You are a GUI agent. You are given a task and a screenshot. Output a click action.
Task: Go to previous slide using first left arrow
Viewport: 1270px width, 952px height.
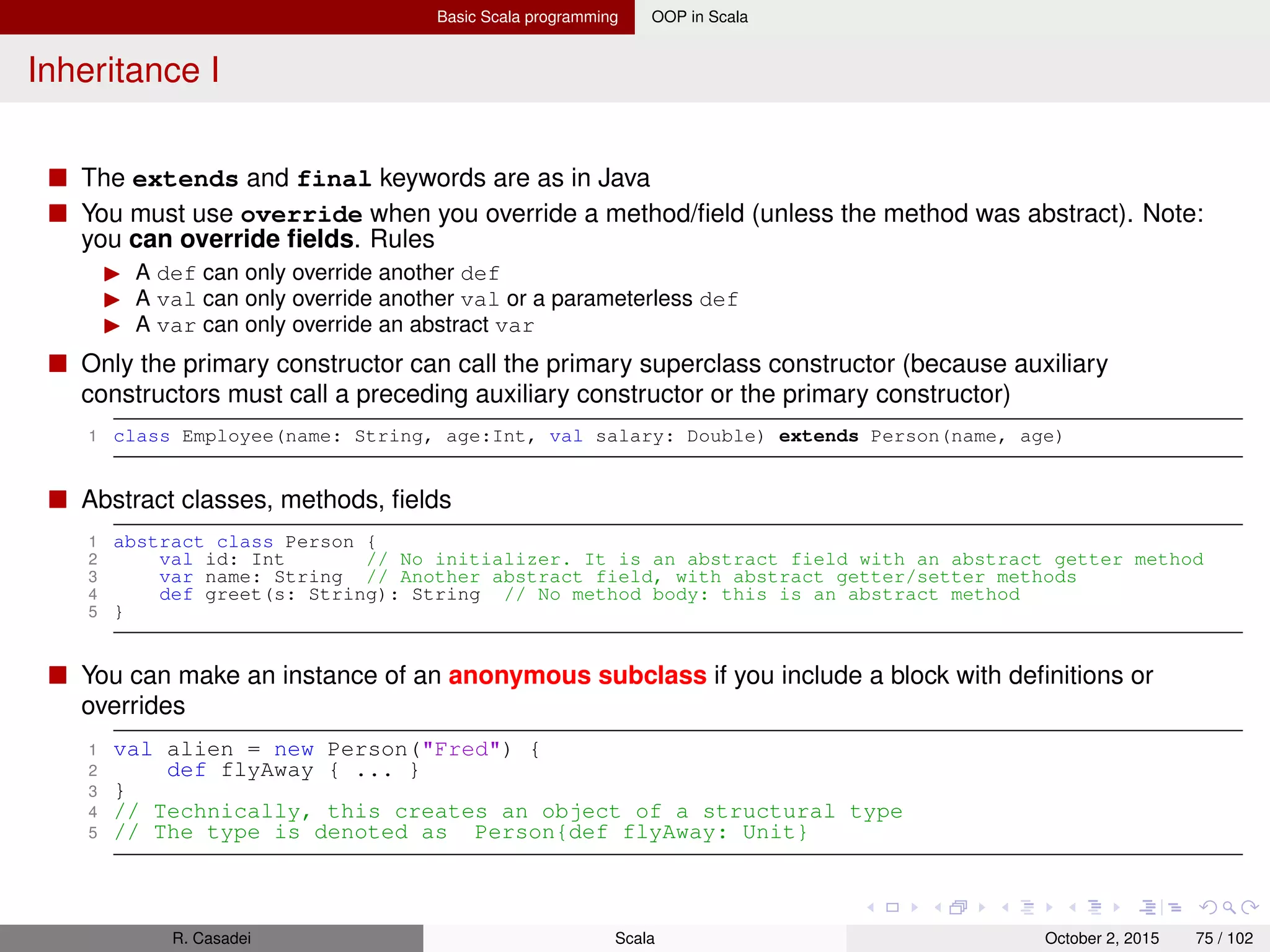[871, 907]
